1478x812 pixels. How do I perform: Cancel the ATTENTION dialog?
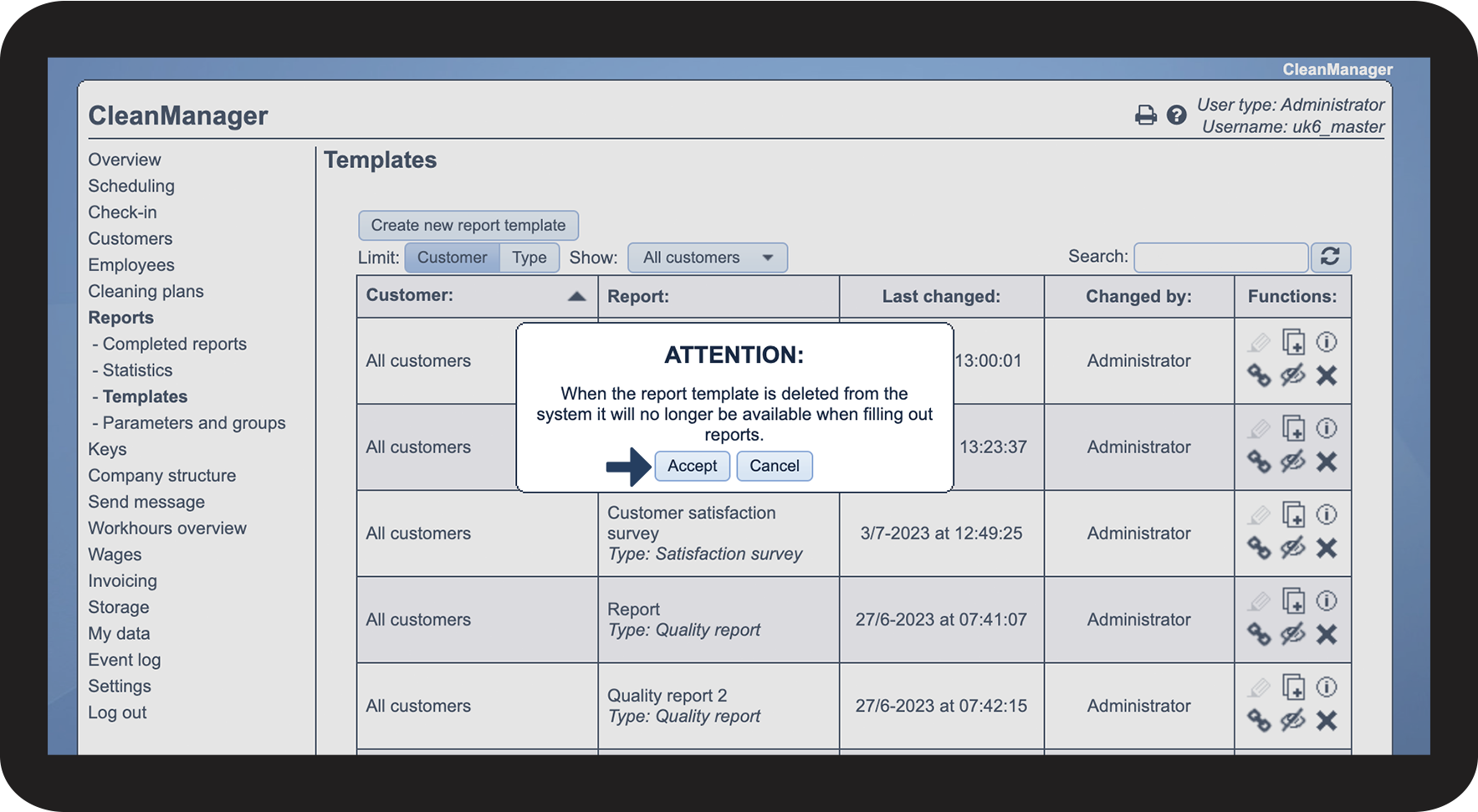[775, 466]
